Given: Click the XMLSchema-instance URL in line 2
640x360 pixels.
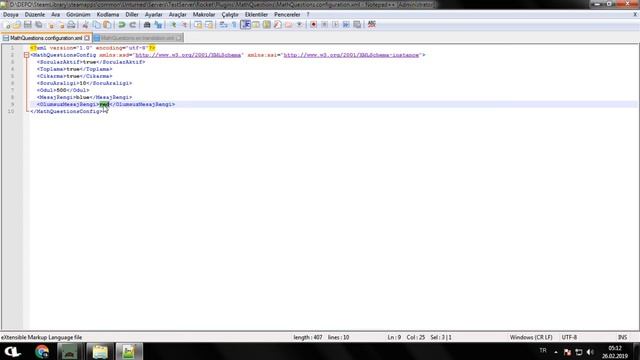Looking at the screenshot, I should point(351,55).
